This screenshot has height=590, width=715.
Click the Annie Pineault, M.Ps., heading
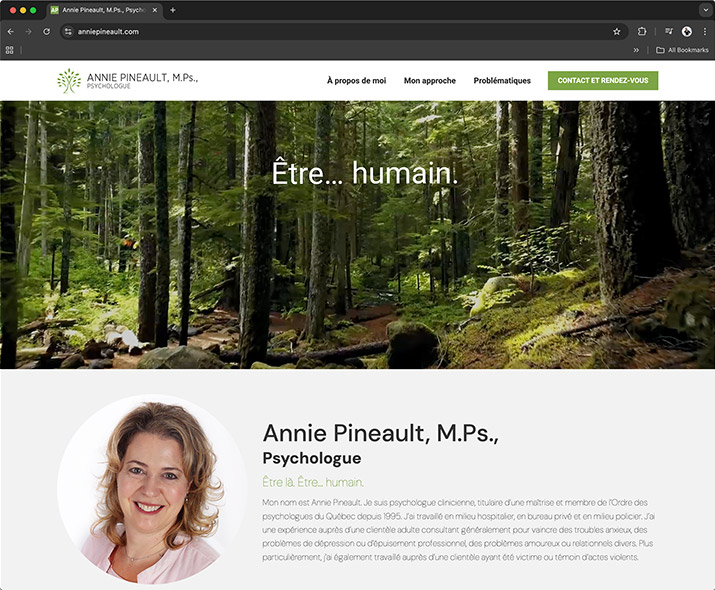click(381, 433)
